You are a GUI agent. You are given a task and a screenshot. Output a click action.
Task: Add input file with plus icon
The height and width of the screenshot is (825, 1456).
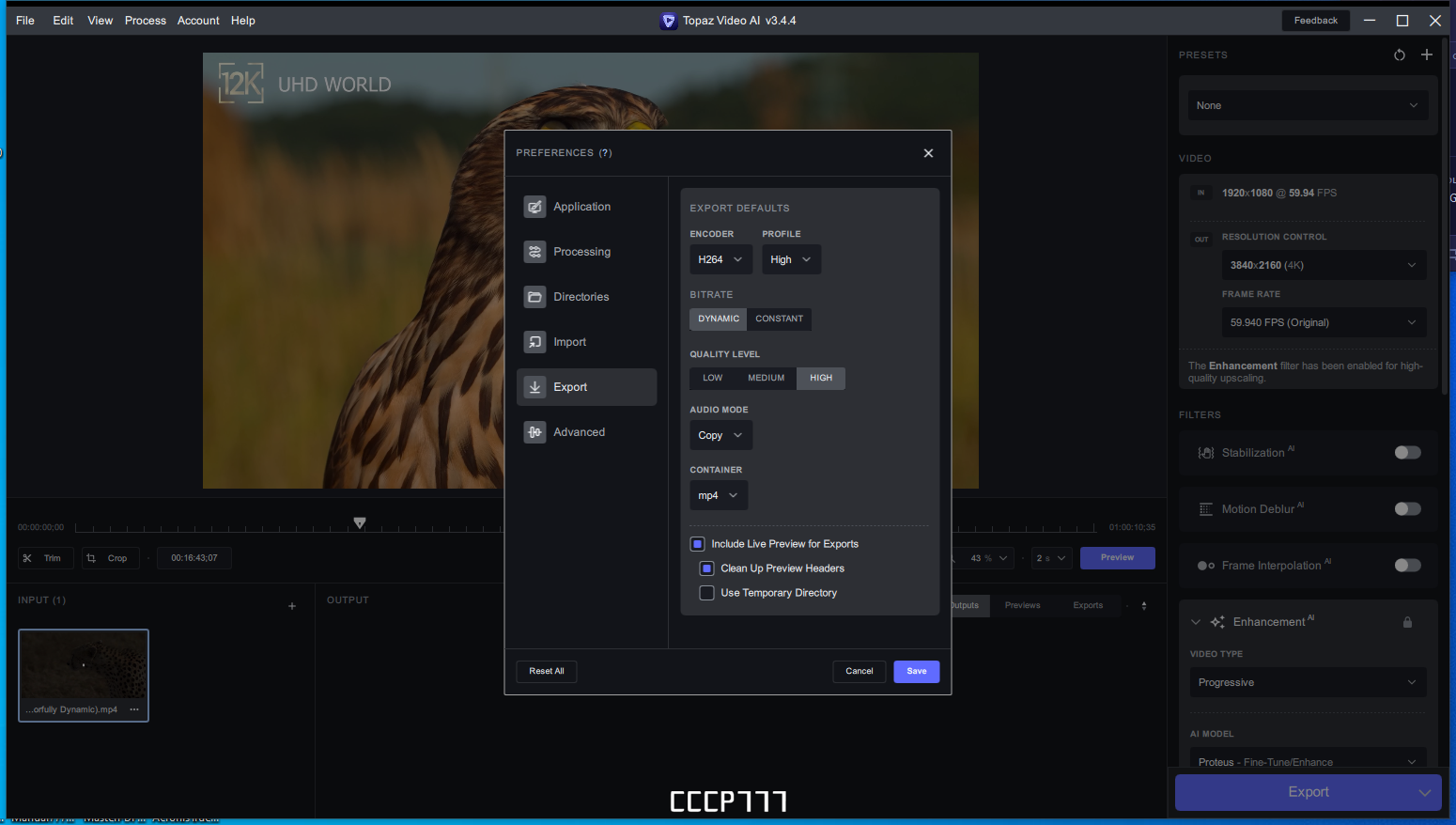[x=292, y=606]
